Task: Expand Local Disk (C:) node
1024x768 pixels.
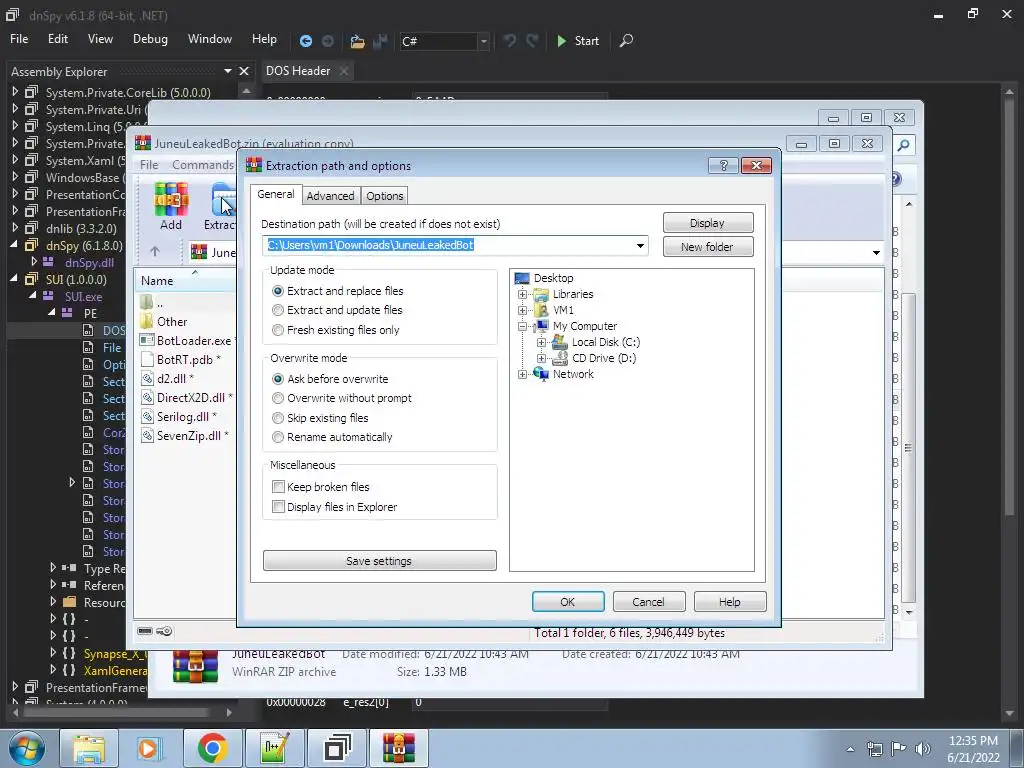Action: point(541,342)
